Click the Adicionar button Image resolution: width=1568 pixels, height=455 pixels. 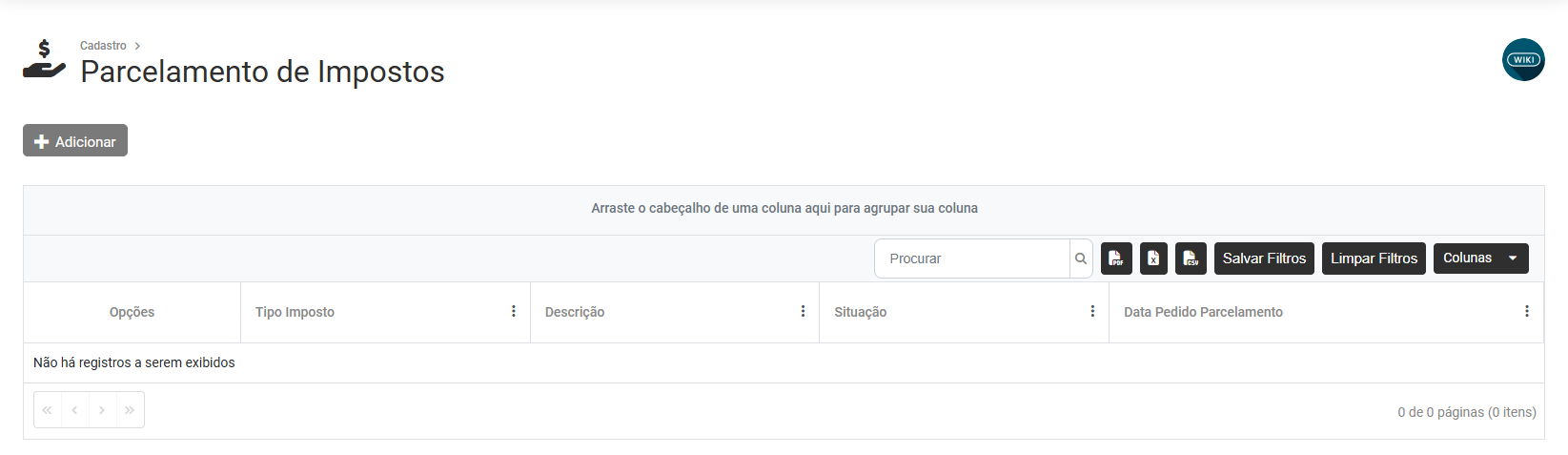click(75, 141)
